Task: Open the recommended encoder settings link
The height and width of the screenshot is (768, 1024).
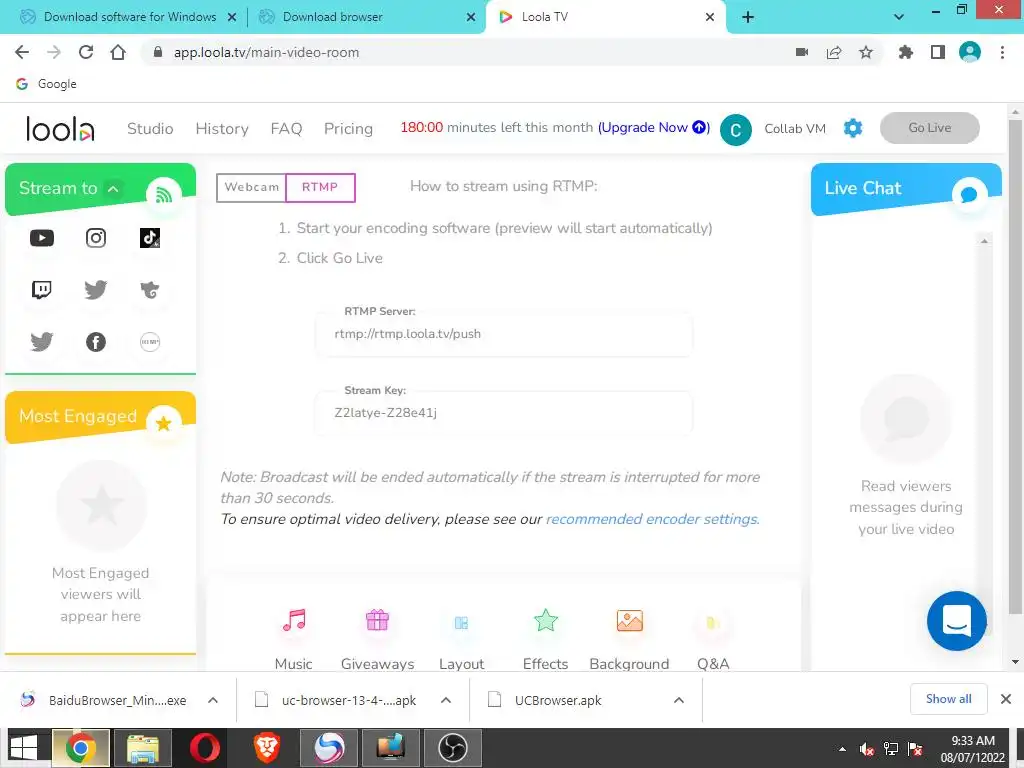Action: point(652,519)
